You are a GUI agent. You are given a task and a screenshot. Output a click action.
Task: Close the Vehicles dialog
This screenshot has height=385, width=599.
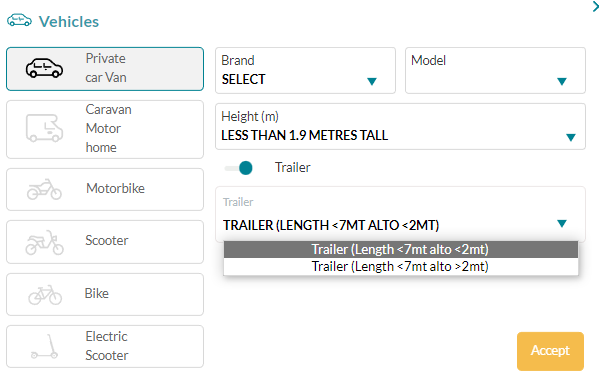tap(595, 6)
